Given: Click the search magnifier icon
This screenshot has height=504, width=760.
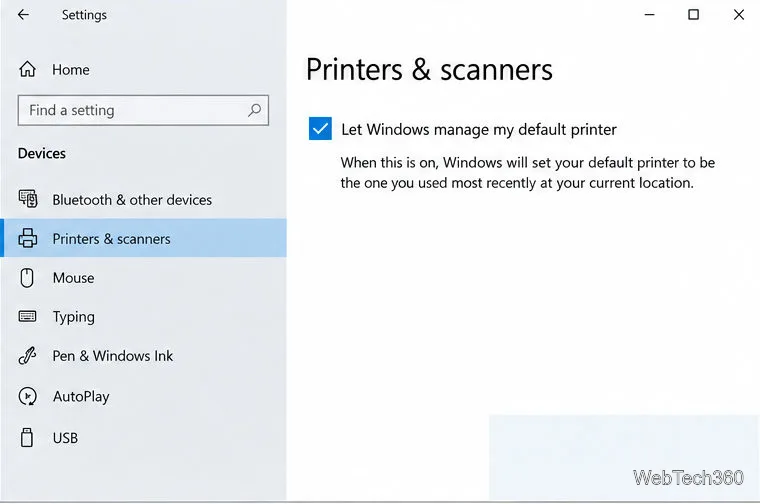Looking at the screenshot, I should point(254,110).
